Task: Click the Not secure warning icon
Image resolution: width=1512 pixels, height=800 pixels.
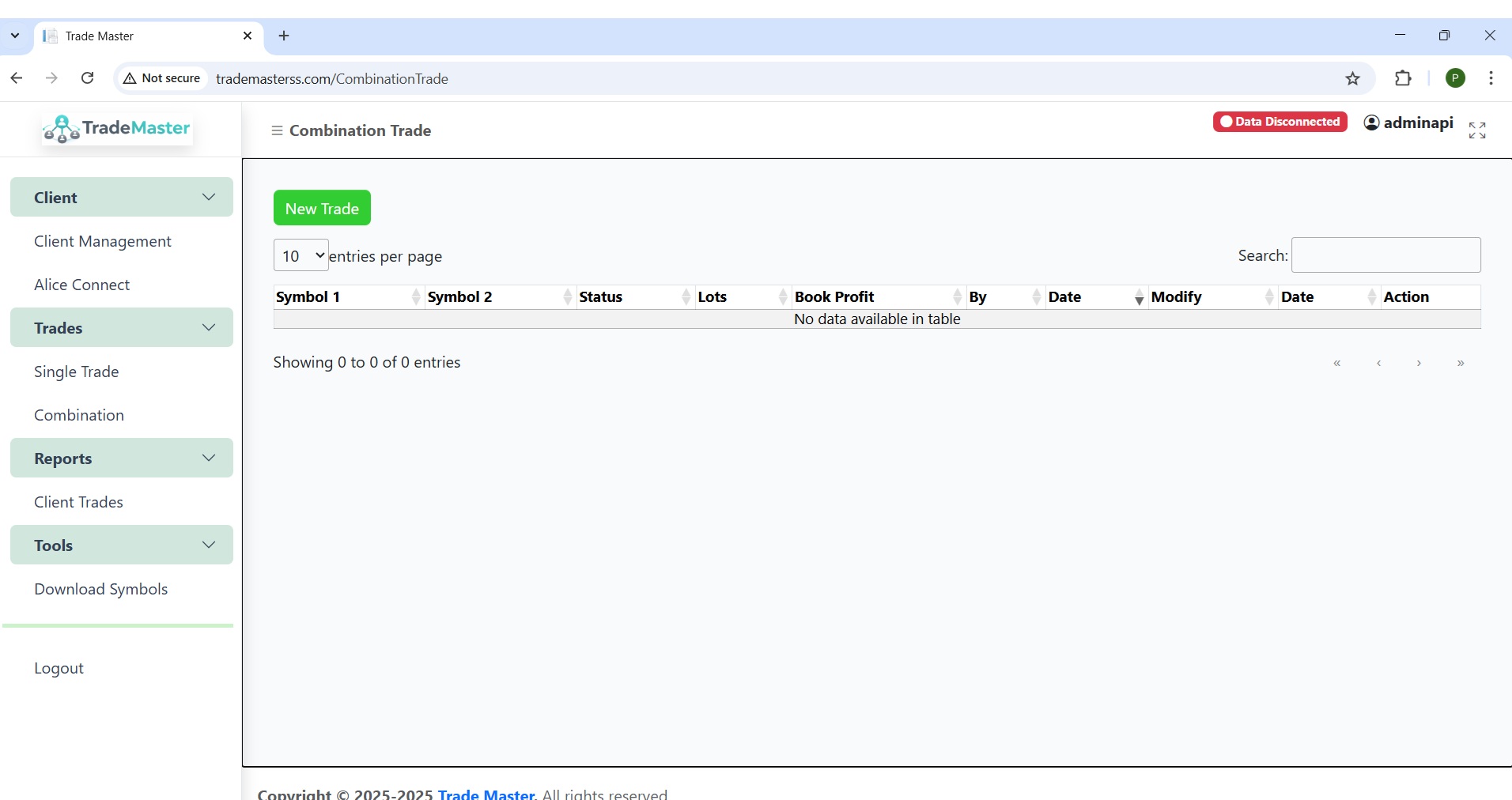Action: (130, 78)
